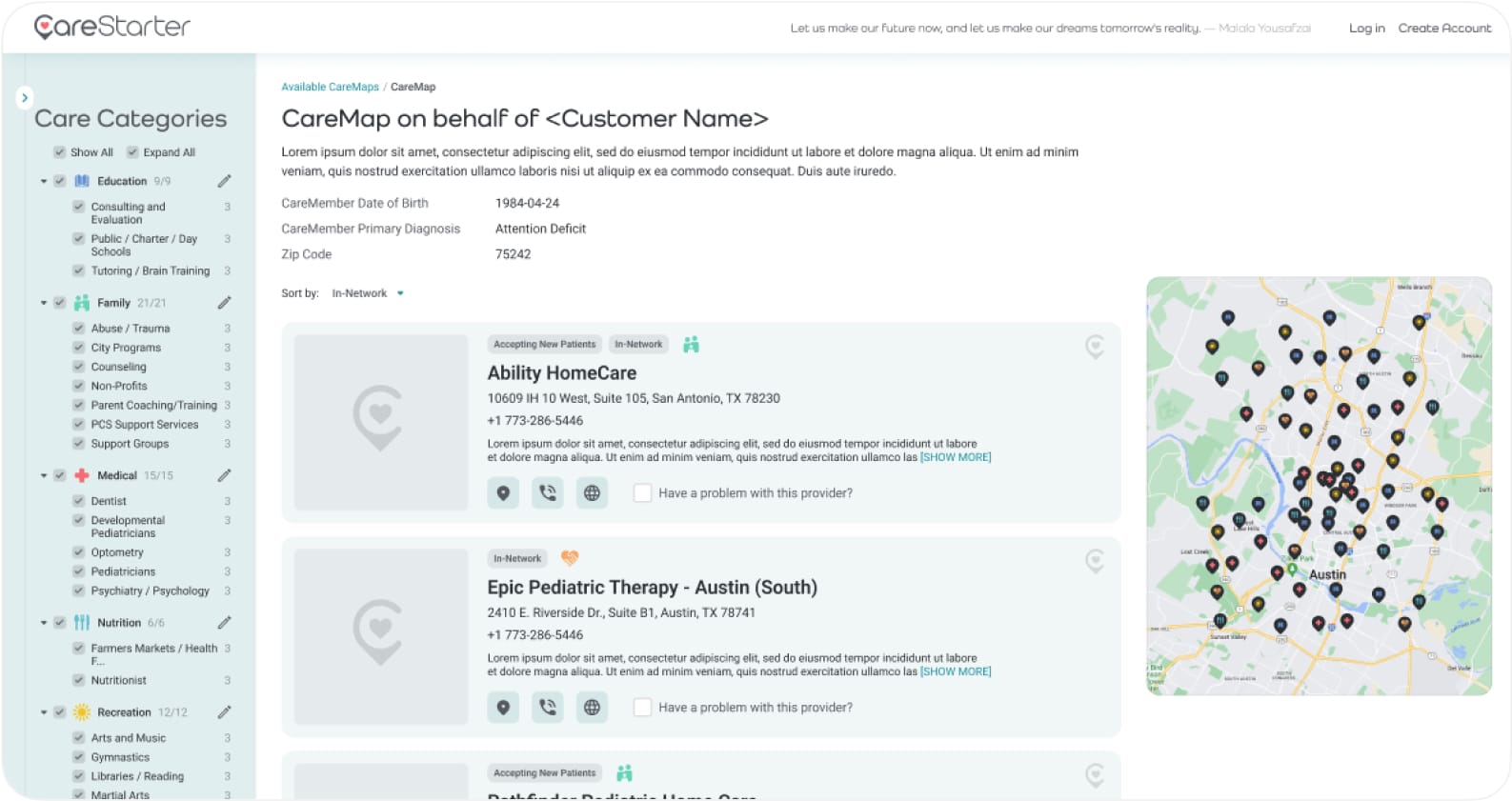Uncheck the Pediatricians checkbox
This screenshot has height=801, width=1512.
coord(79,571)
